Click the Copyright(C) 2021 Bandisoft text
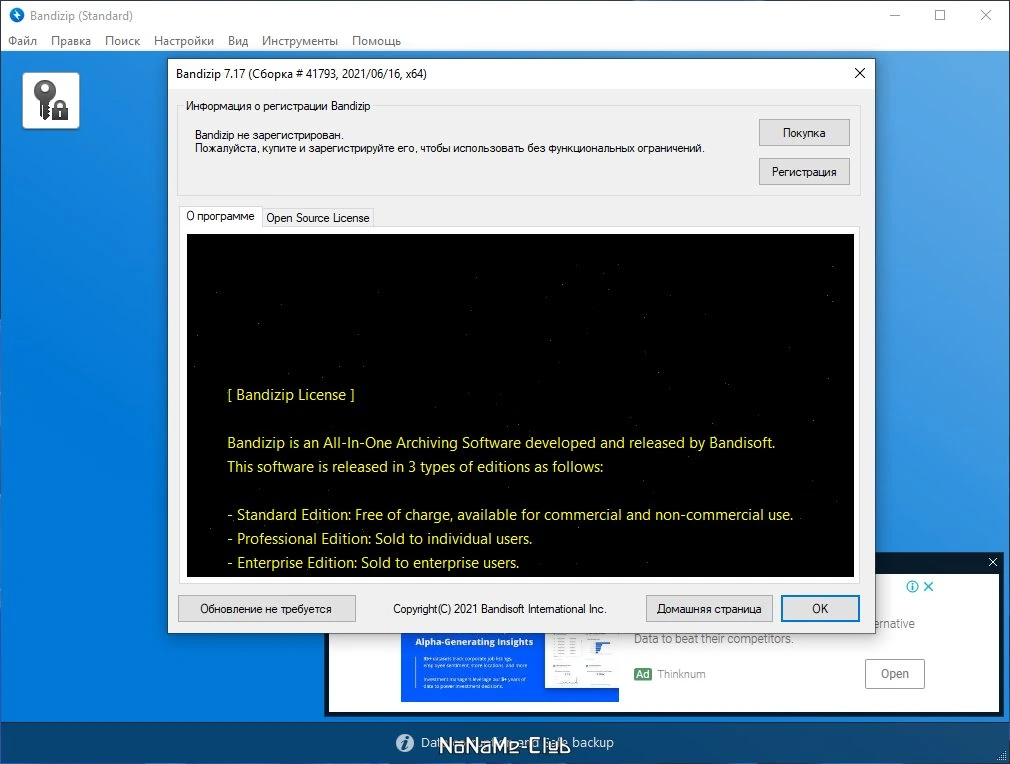Viewport: 1010px width, 764px height. 500,609
